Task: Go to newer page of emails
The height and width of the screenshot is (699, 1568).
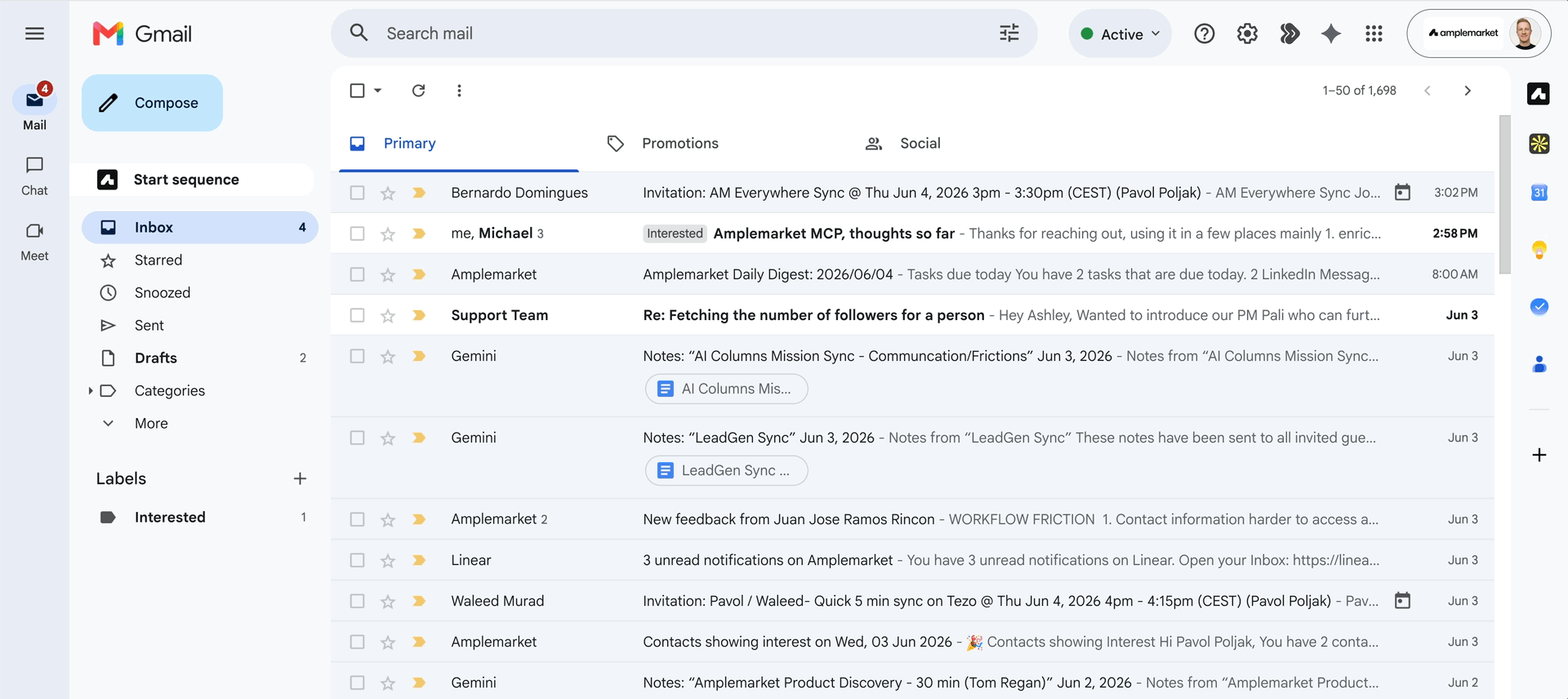Action: 1427,91
